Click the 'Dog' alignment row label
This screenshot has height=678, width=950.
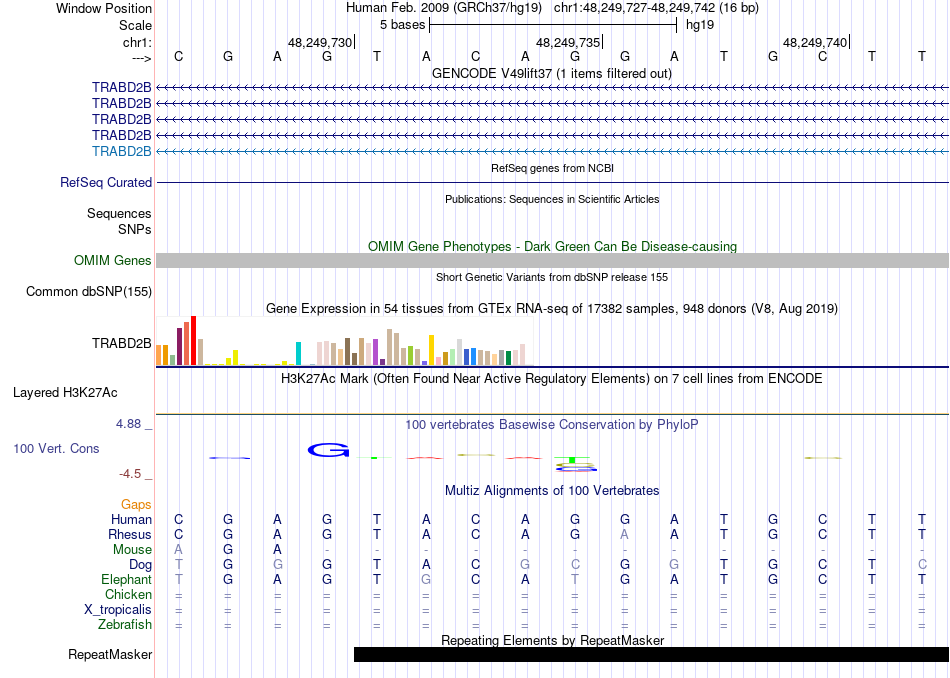click(140, 565)
